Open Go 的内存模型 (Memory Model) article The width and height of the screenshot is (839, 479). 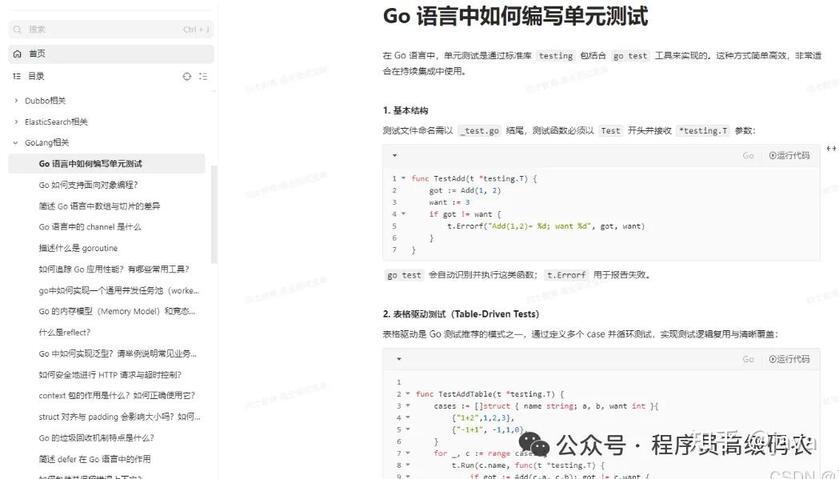(117, 311)
